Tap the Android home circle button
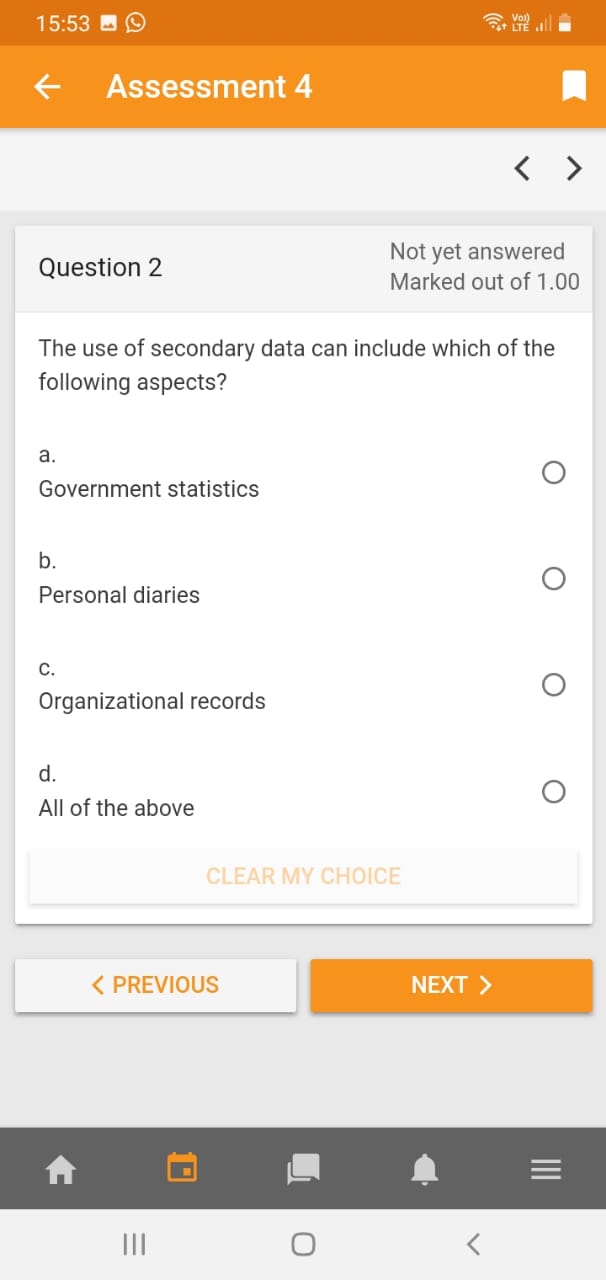This screenshot has height=1280, width=606. [x=303, y=1244]
